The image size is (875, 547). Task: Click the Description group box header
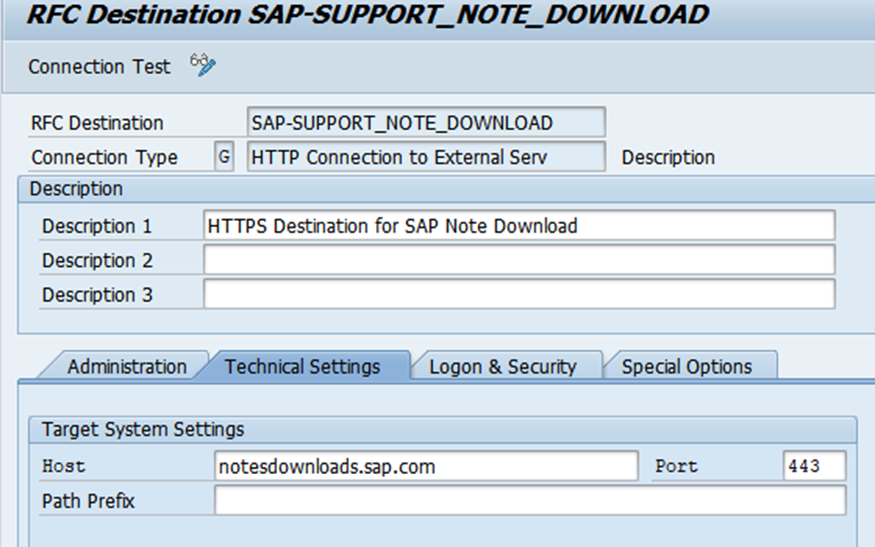tap(446, 189)
